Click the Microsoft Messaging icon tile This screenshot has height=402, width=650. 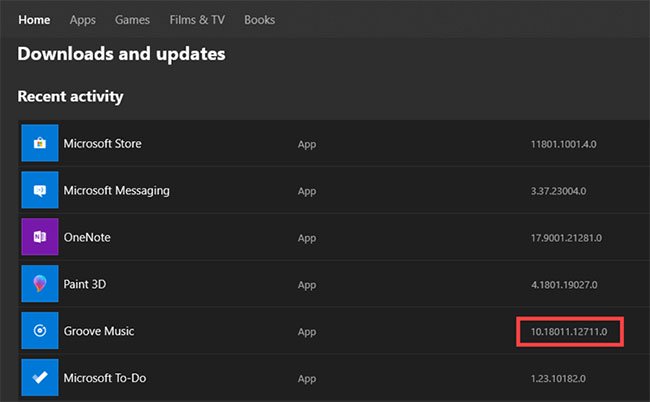(x=40, y=190)
